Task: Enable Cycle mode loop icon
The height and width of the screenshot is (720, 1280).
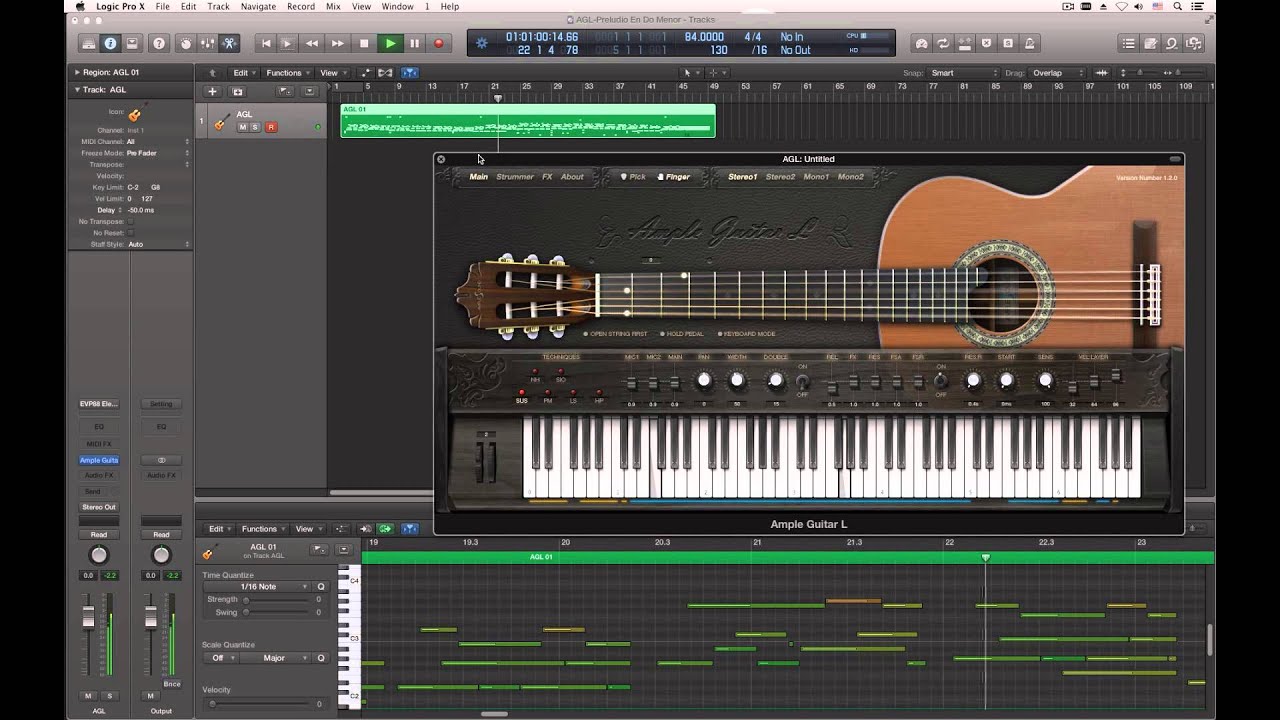Action: click(943, 43)
